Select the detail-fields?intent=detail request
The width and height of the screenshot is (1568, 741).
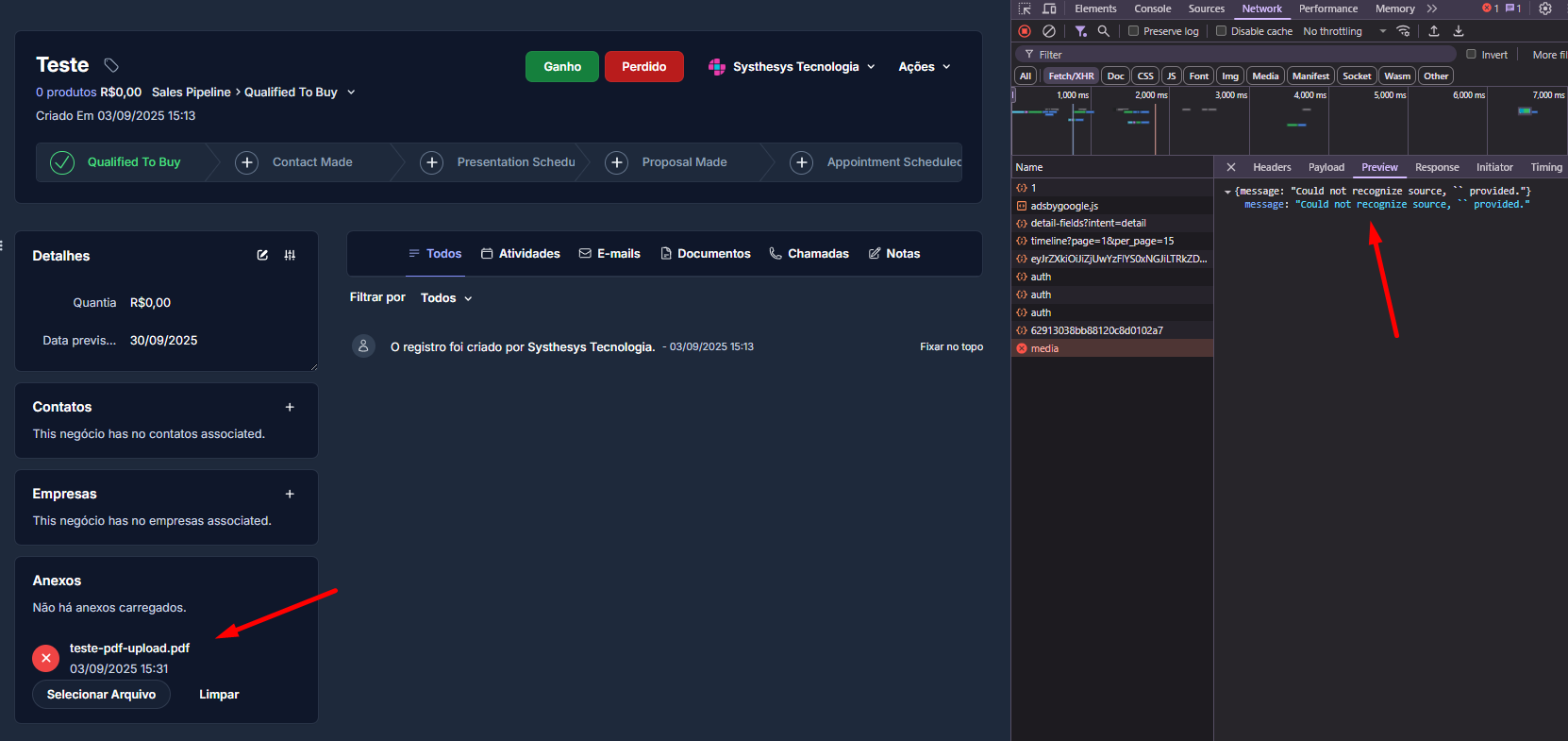(1112, 223)
